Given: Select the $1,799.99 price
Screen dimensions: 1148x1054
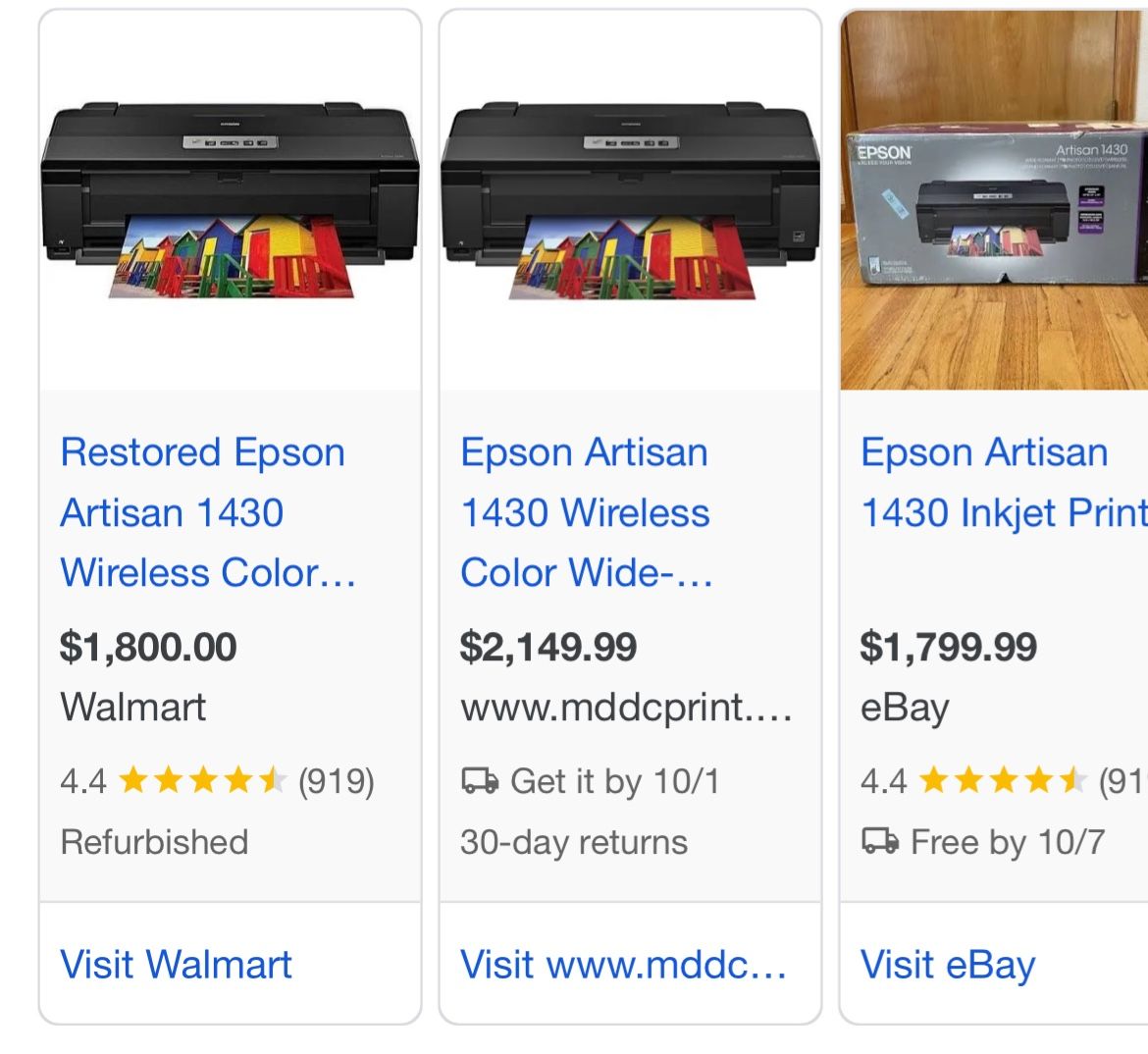Looking at the screenshot, I should tap(948, 647).
